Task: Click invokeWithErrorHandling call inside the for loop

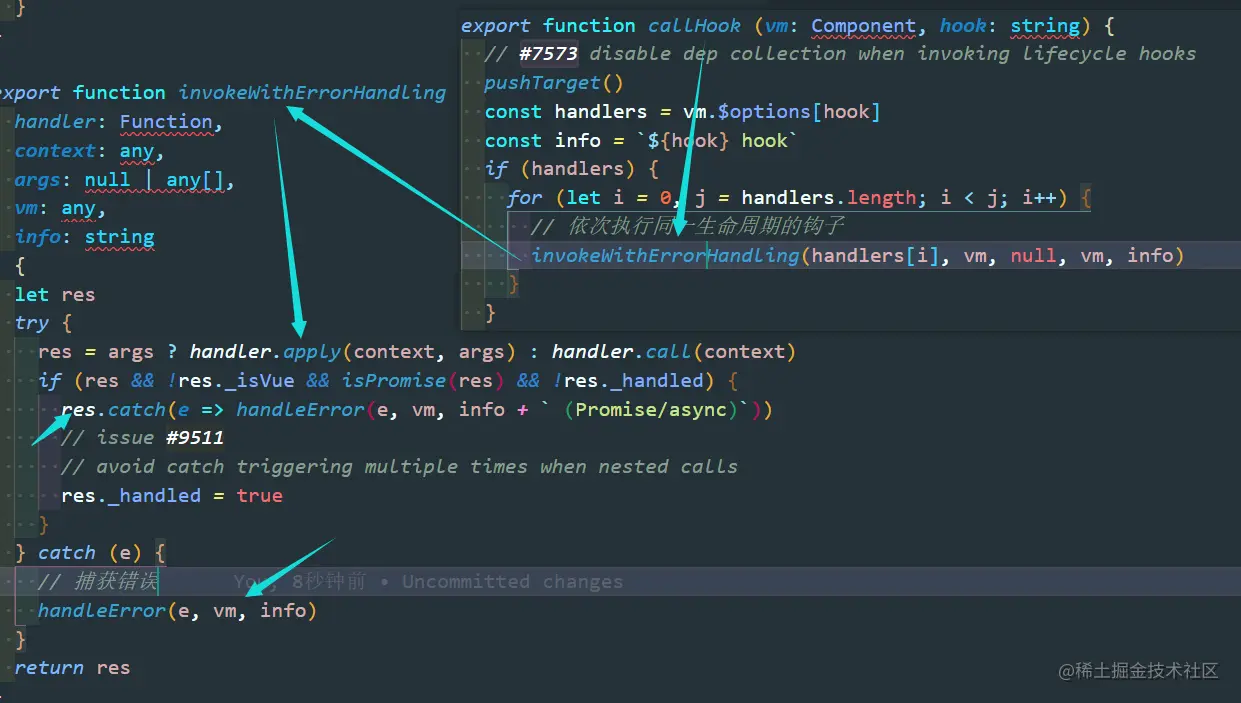Action: click(x=665, y=256)
